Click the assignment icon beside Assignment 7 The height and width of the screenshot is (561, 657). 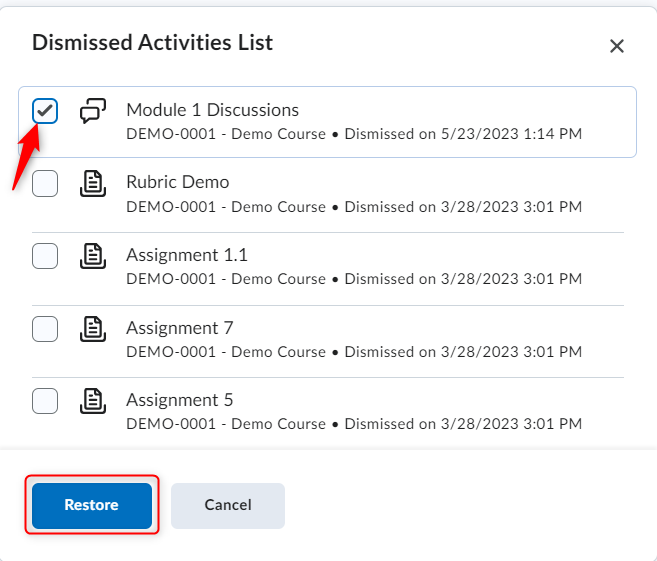click(x=93, y=329)
